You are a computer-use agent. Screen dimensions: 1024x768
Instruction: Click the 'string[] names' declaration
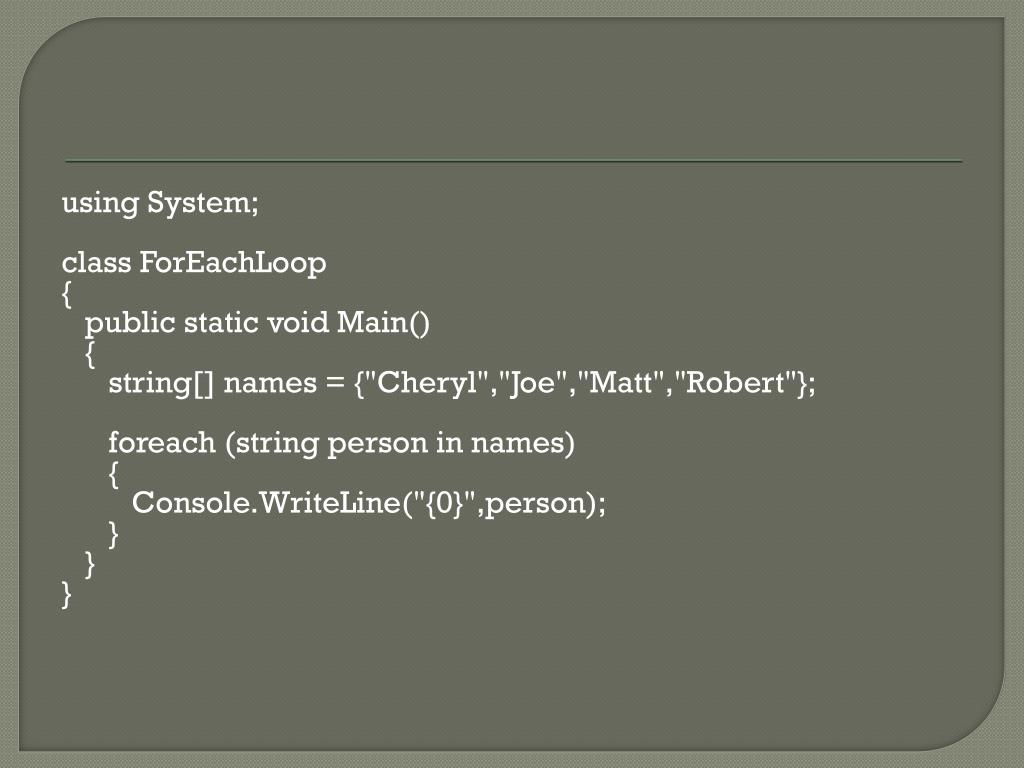(x=212, y=383)
